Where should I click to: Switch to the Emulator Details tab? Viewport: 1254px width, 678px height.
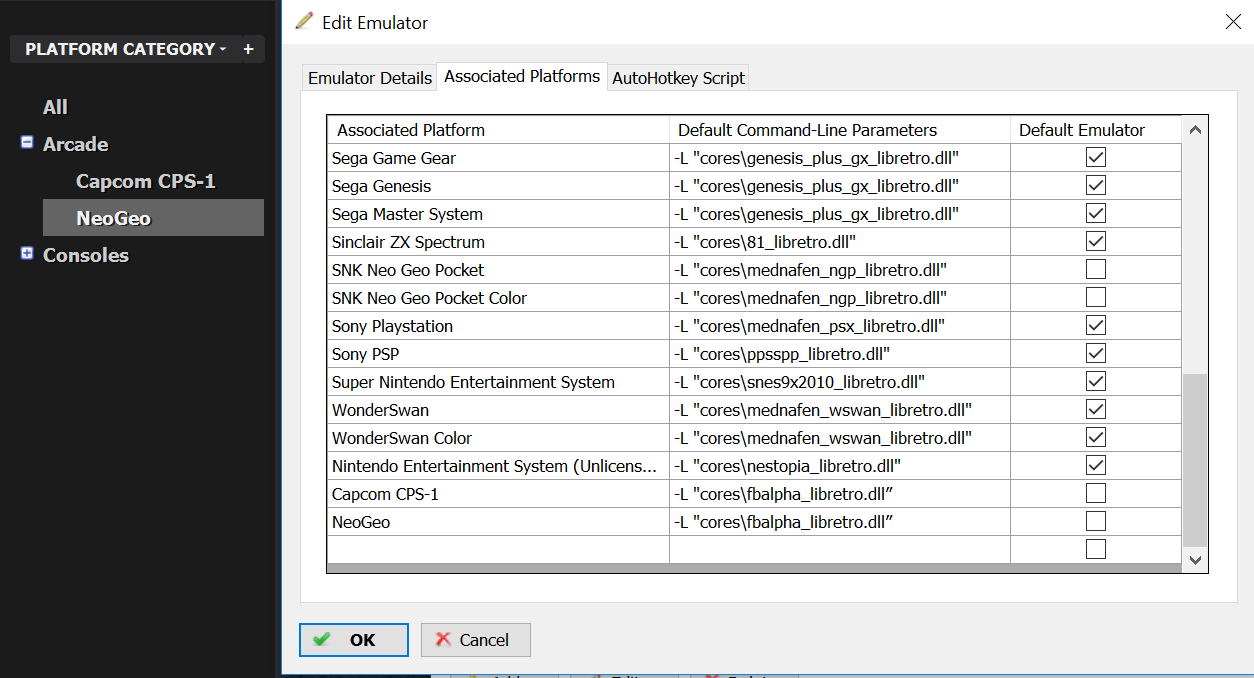tap(370, 78)
